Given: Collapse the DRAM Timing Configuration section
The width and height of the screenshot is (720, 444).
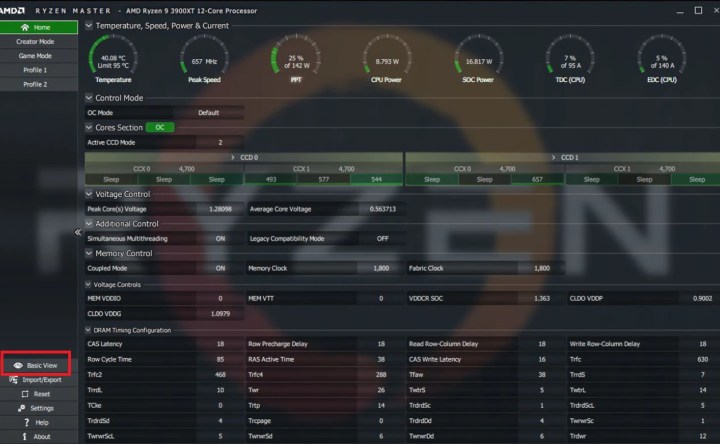Looking at the screenshot, I should pyautogui.click(x=88, y=330).
